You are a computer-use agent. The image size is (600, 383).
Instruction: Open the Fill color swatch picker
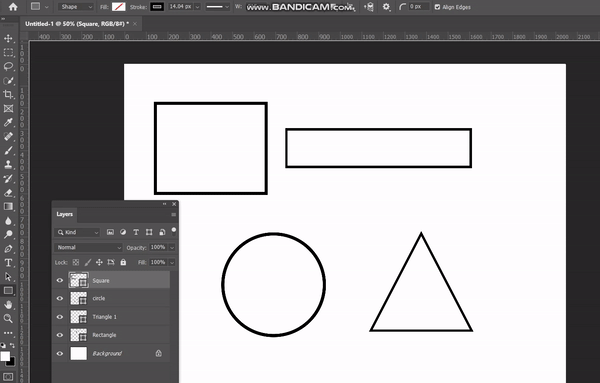[x=119, y=7]
